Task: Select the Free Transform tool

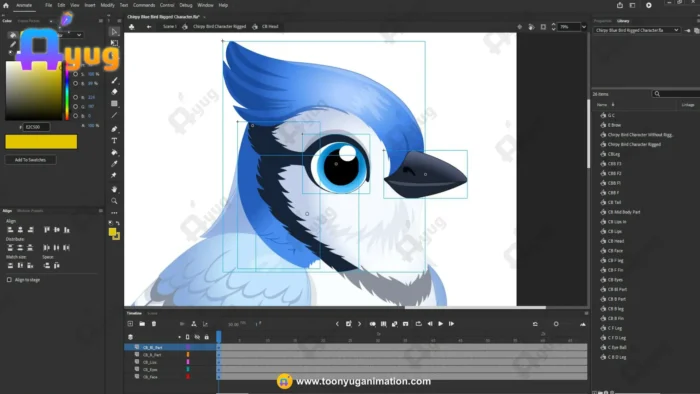Action: point(114,43)
